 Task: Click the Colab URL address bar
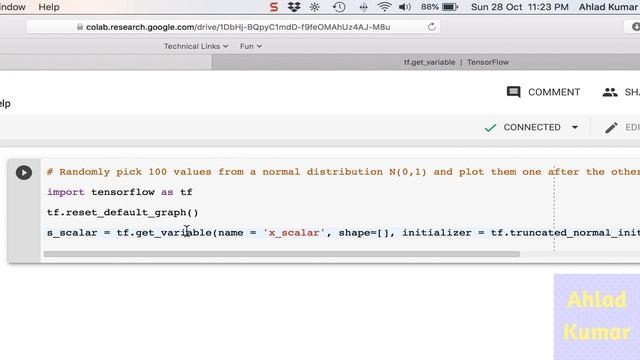[x=233, y=27]
